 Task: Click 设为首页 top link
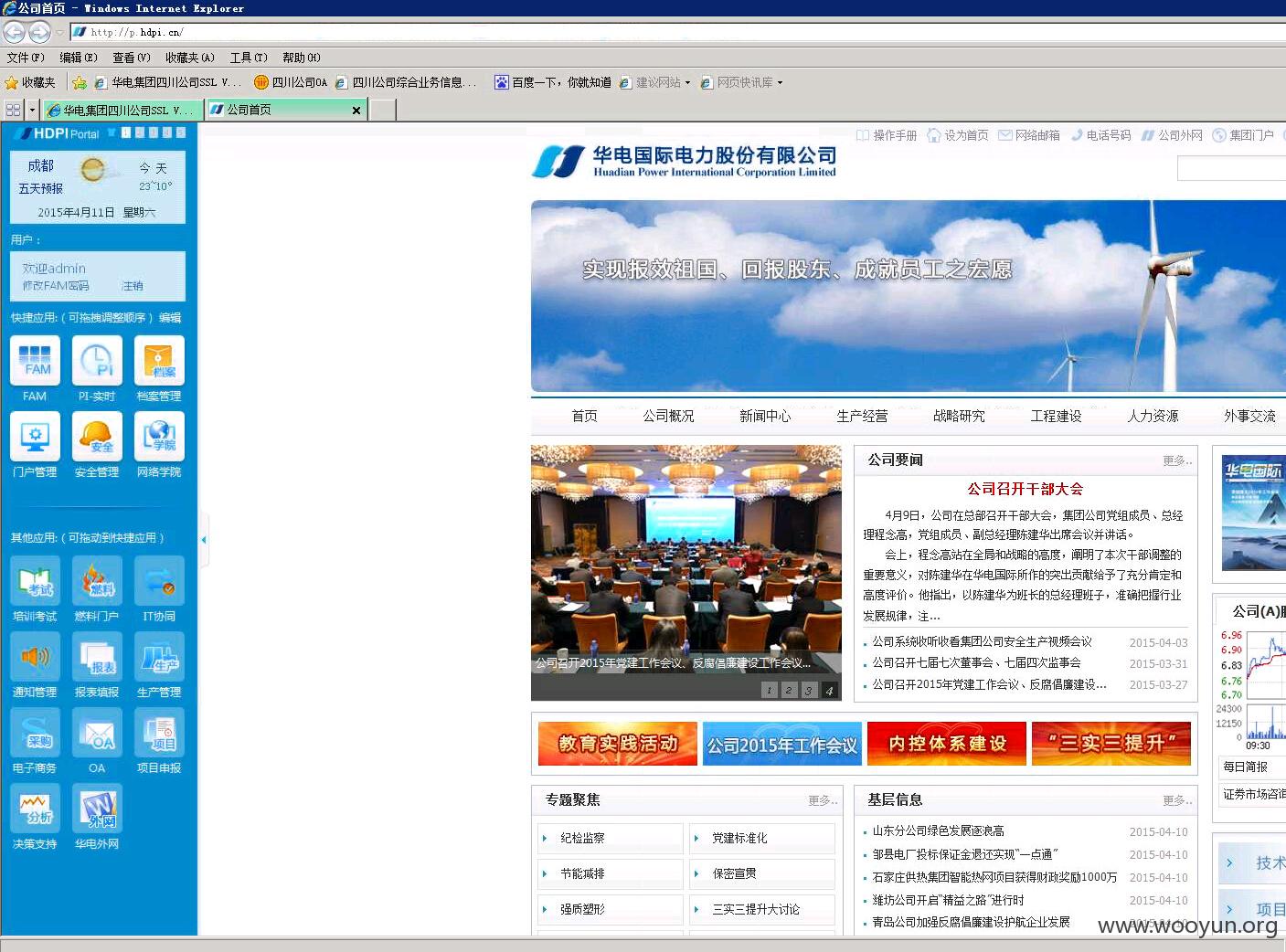point(958,135)
